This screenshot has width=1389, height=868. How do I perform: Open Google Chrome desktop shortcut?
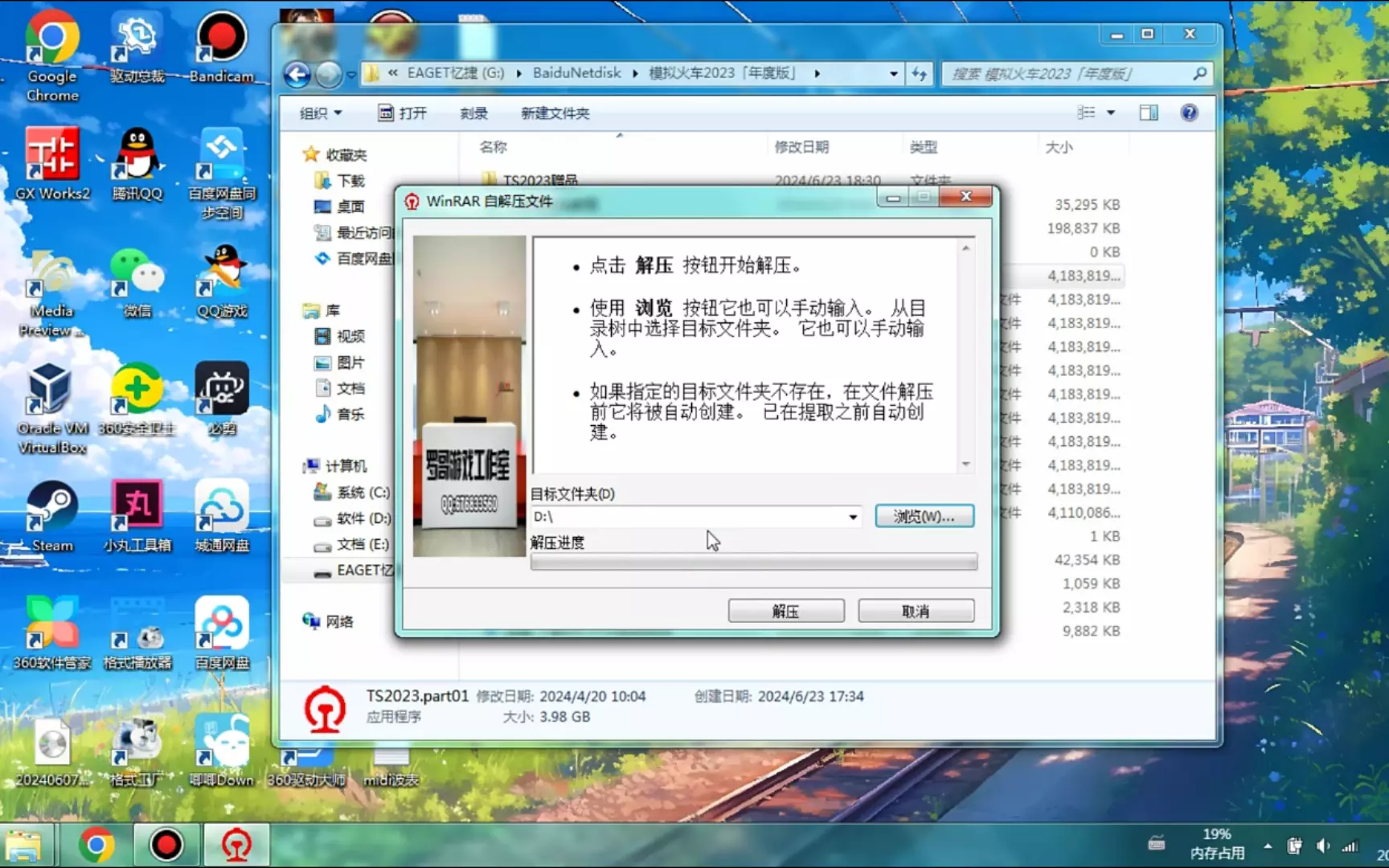52,56
